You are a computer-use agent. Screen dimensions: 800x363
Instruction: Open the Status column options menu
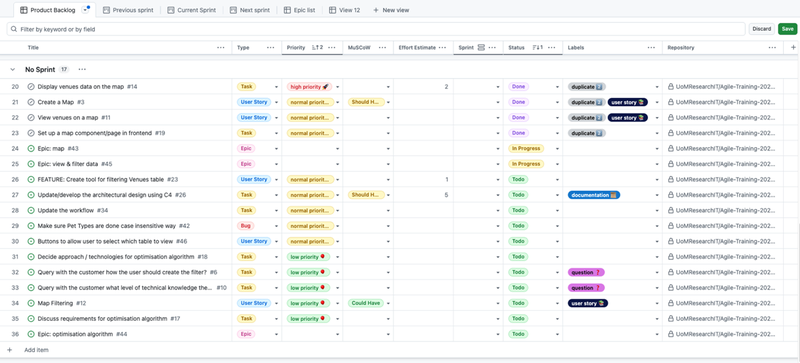pyautogui.click(x=552, y=47)
